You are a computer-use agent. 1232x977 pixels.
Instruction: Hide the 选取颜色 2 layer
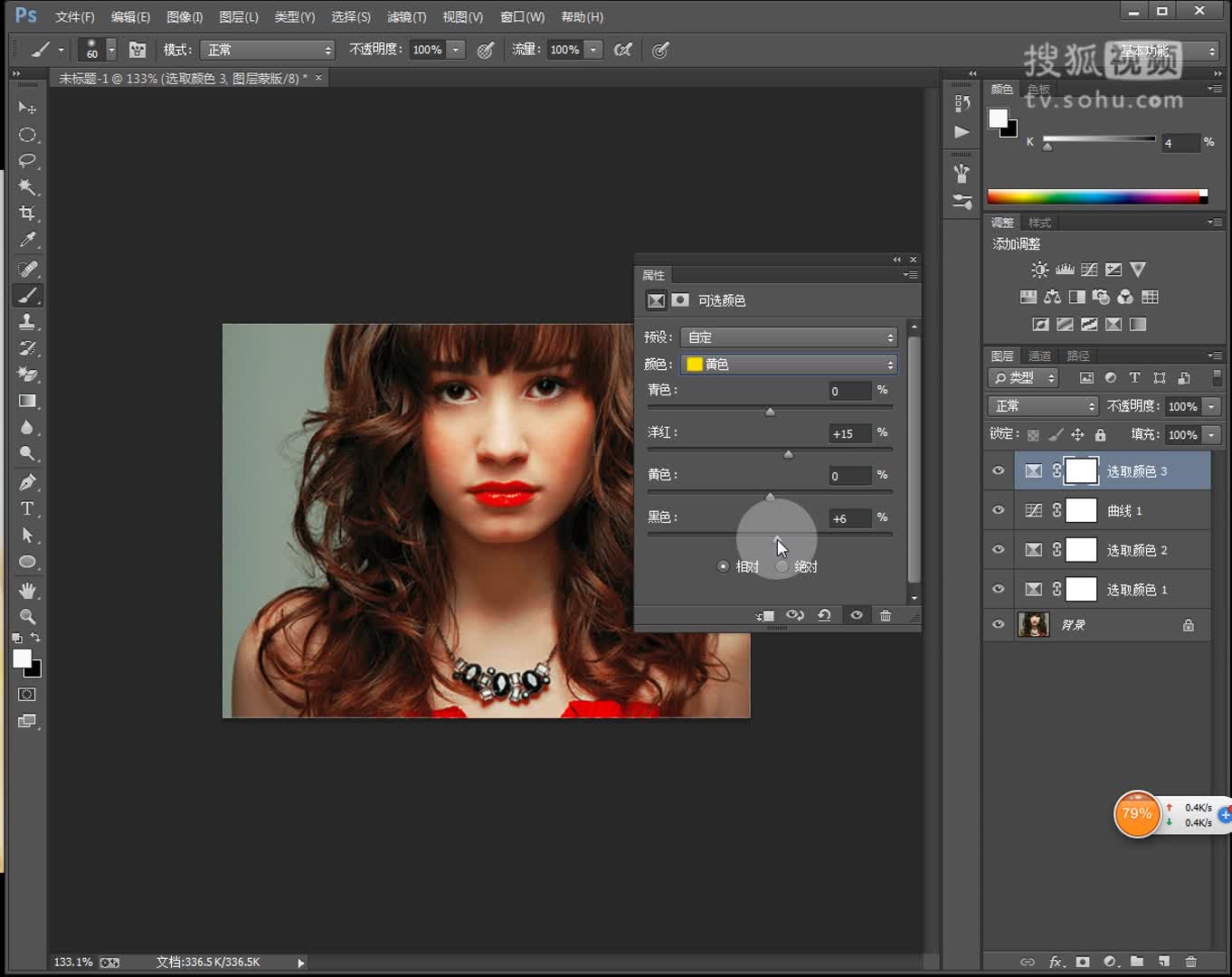pyautogui.click(x=999, y=549)
